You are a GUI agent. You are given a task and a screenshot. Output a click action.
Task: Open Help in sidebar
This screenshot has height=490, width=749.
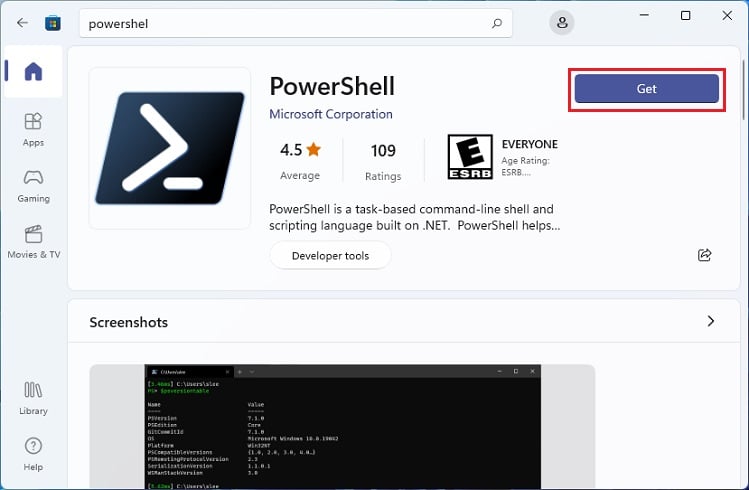pos(33,454)
